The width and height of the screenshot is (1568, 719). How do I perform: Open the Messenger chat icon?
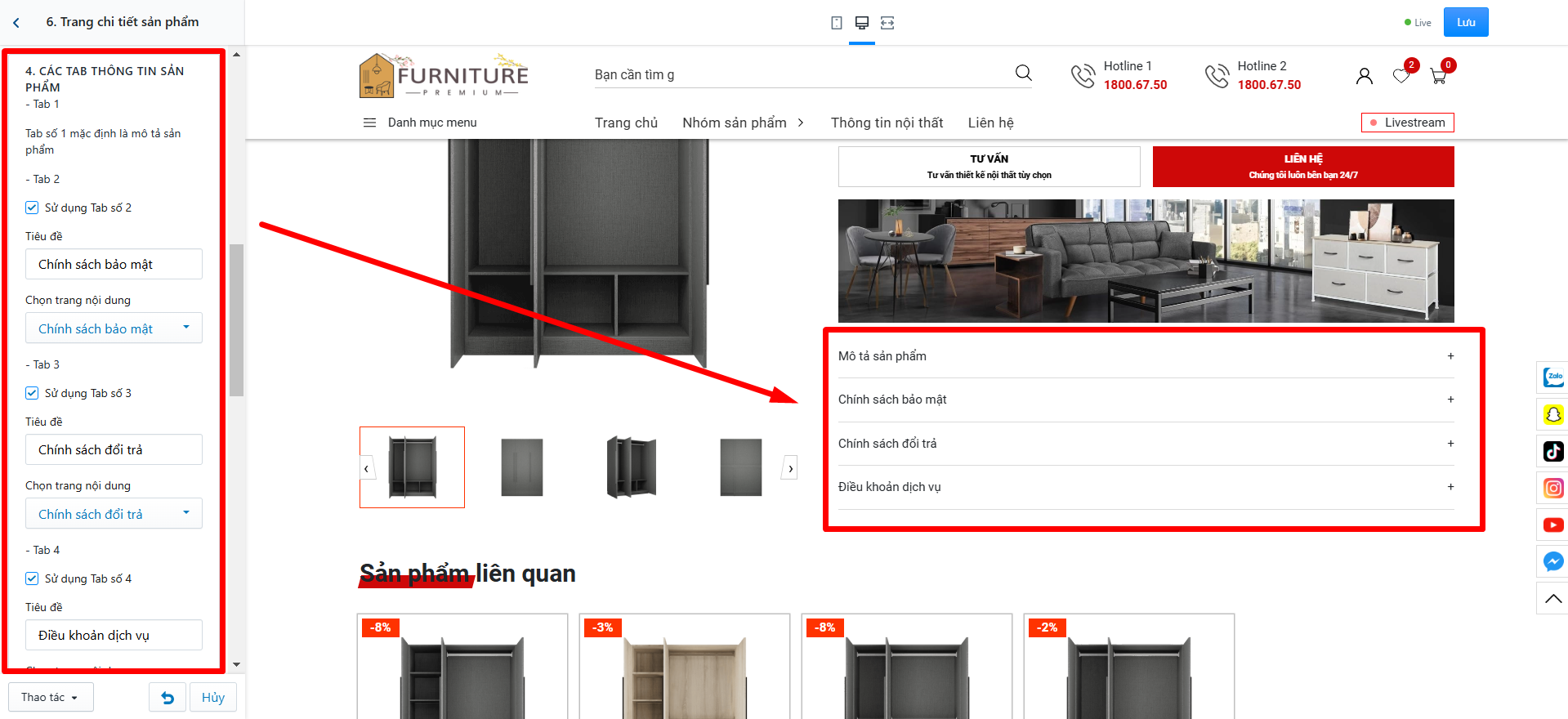click(x=1553, y=561)
